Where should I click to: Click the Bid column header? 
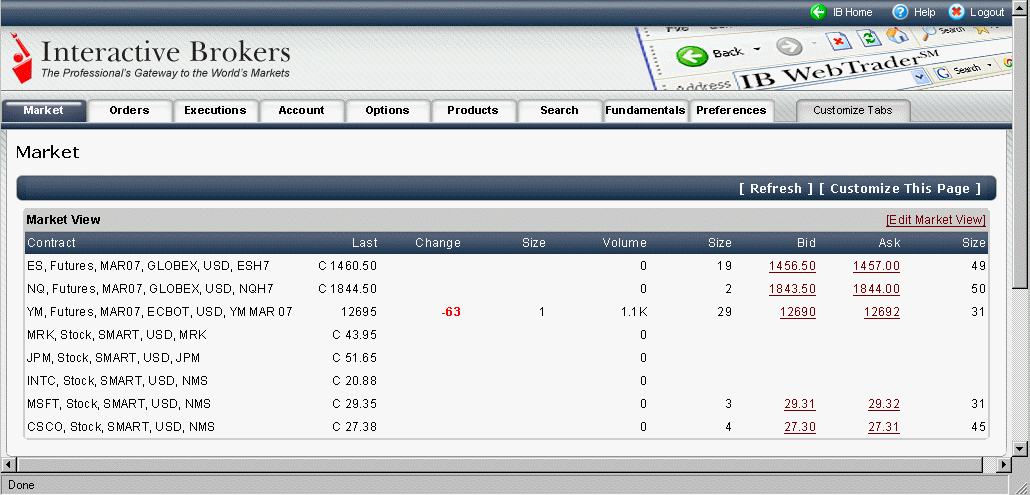[806, 243]
